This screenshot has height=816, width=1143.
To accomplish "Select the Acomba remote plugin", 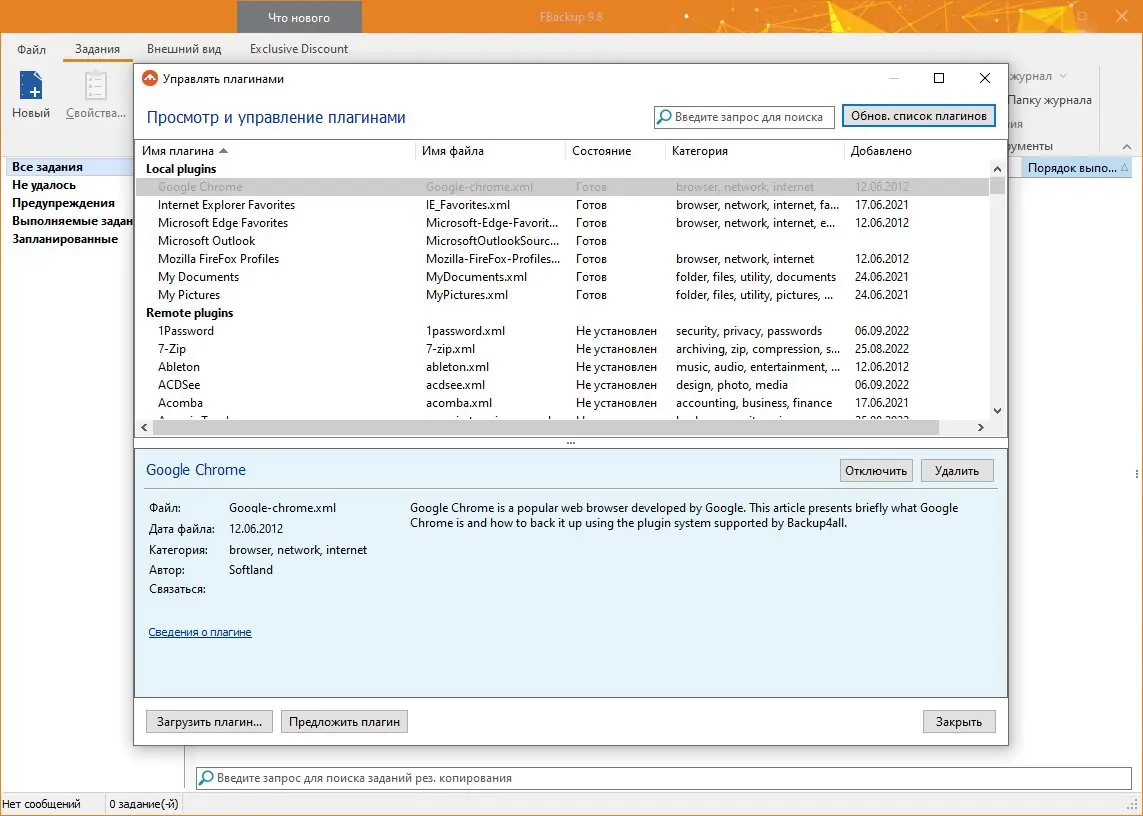I will click(562, 403).
